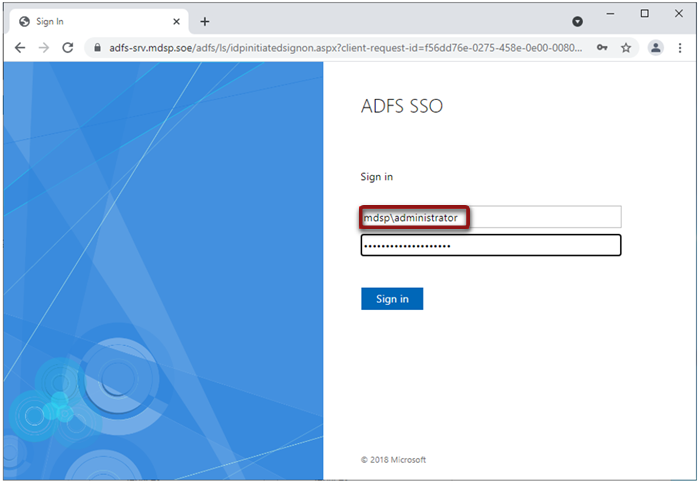The width and height of the screenshot is (699, 482).
Task: Click the address bar URL
Action: [345, 48]
